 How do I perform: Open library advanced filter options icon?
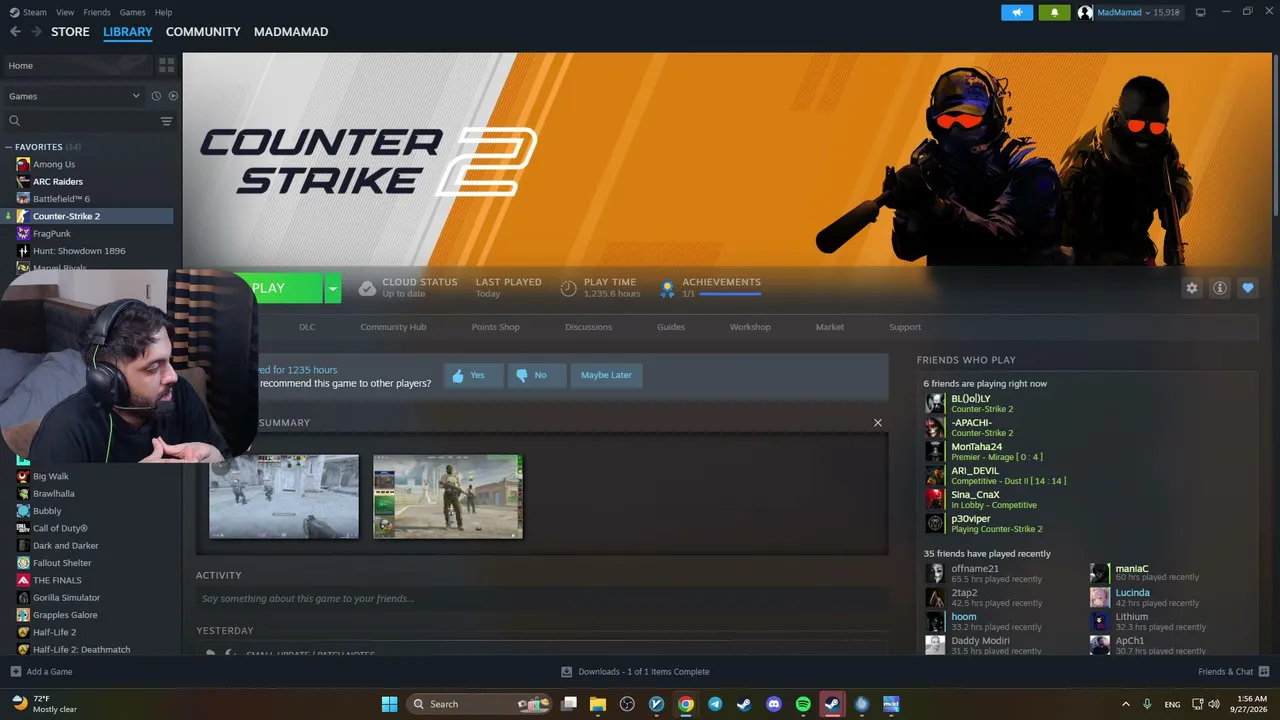166,121
